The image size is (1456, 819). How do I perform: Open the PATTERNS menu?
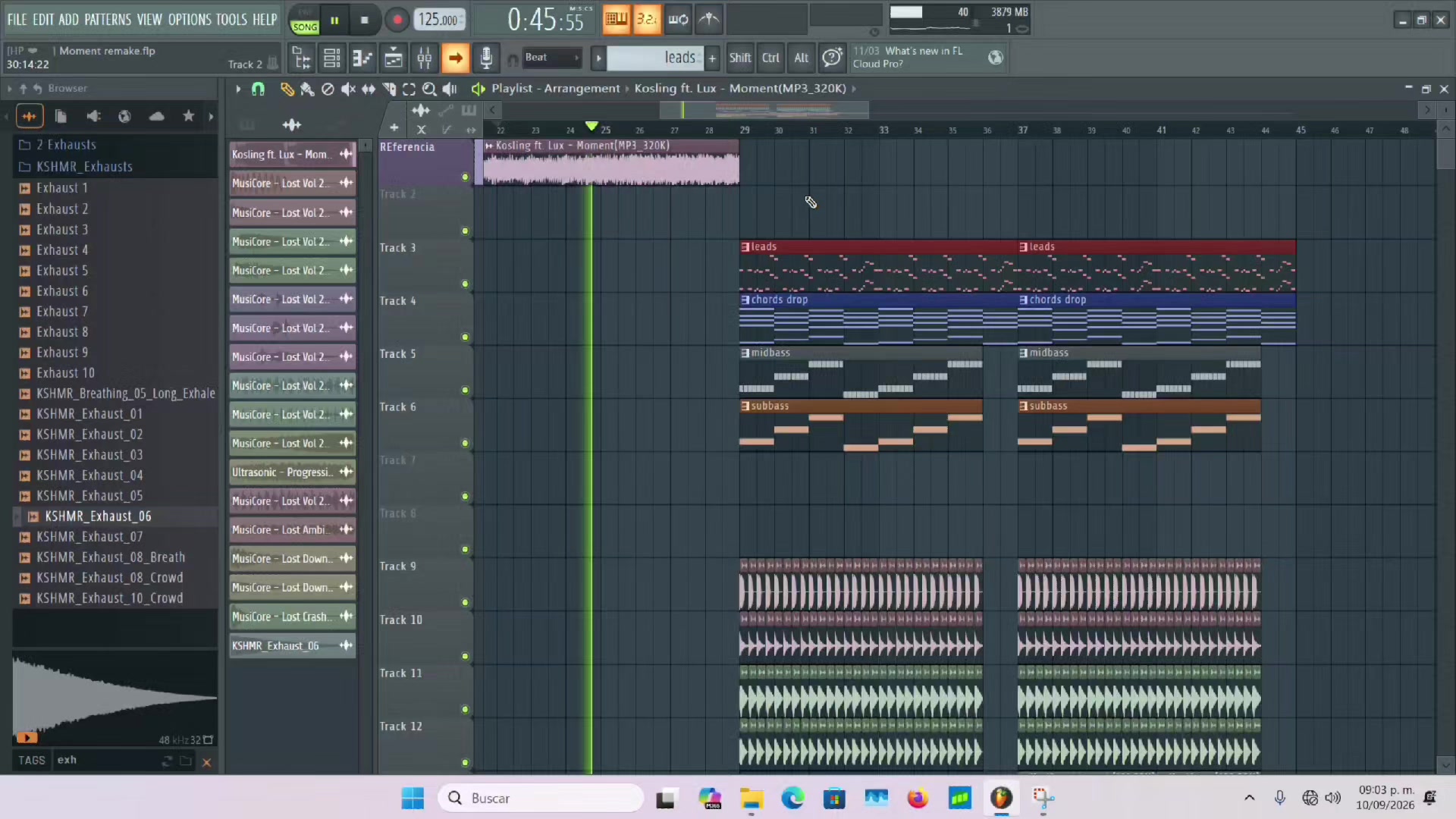point(108,20)
